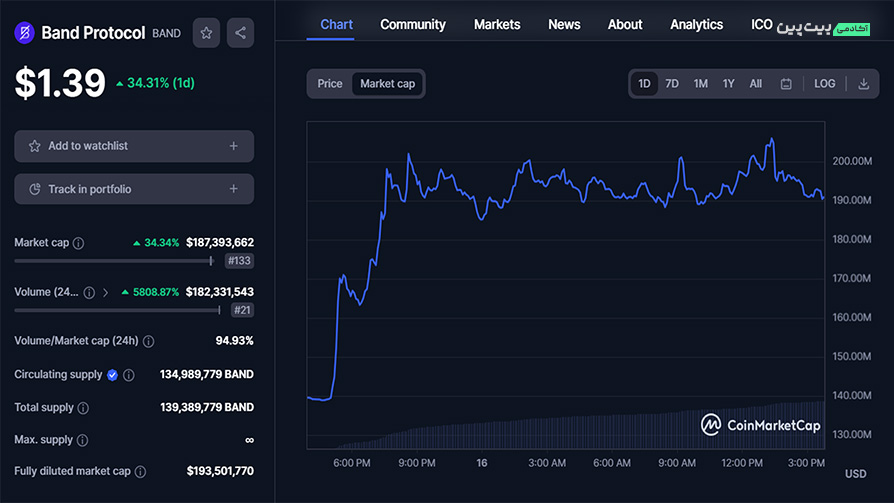Open the Chart tab
The height and width of the screenshot is (503, 894).
tap(336, 25)
